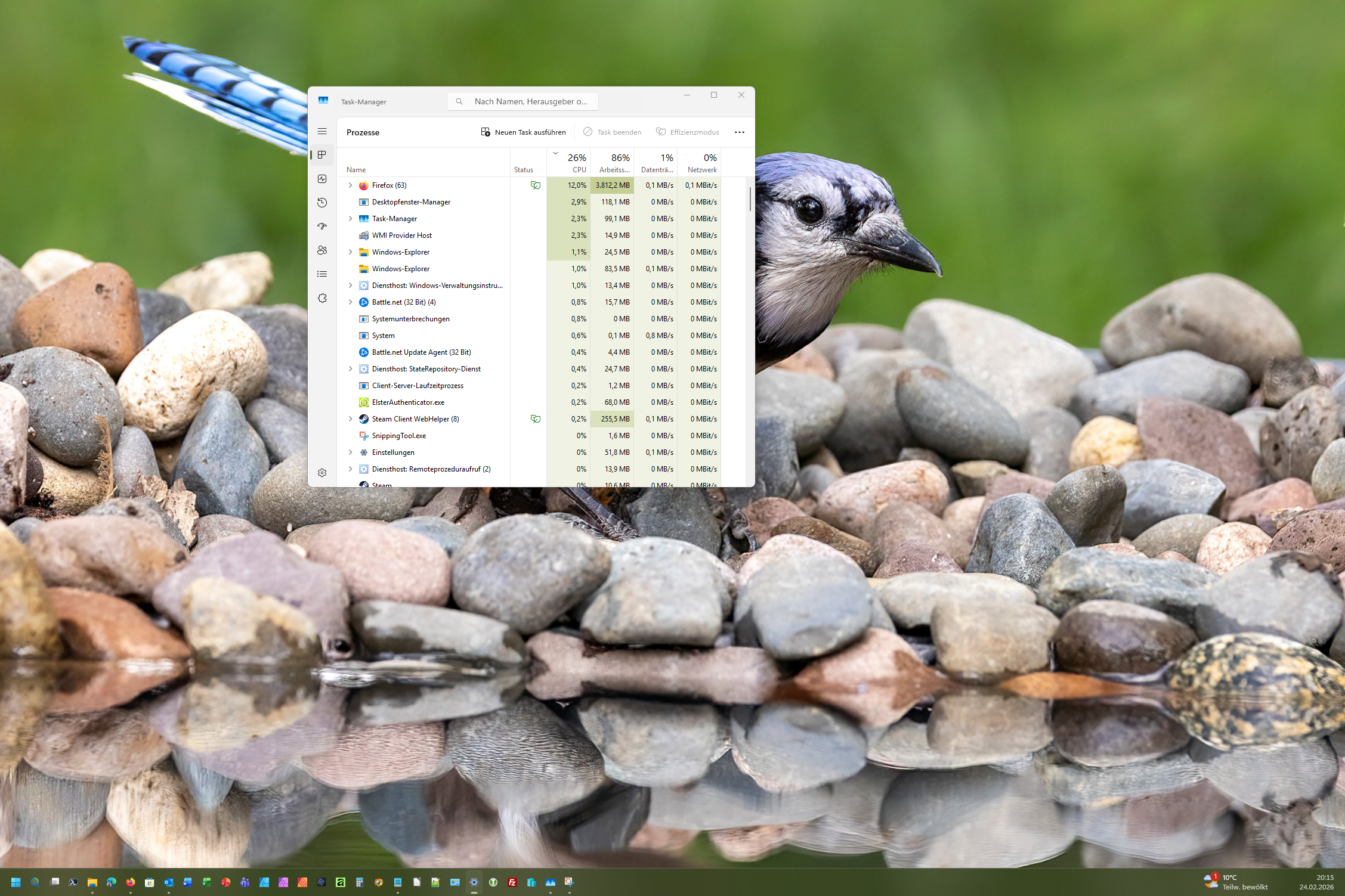This screenshot has width=1345, height=896.
Task: Open the Startup apps sidebar icon
Action: point(322,227)
